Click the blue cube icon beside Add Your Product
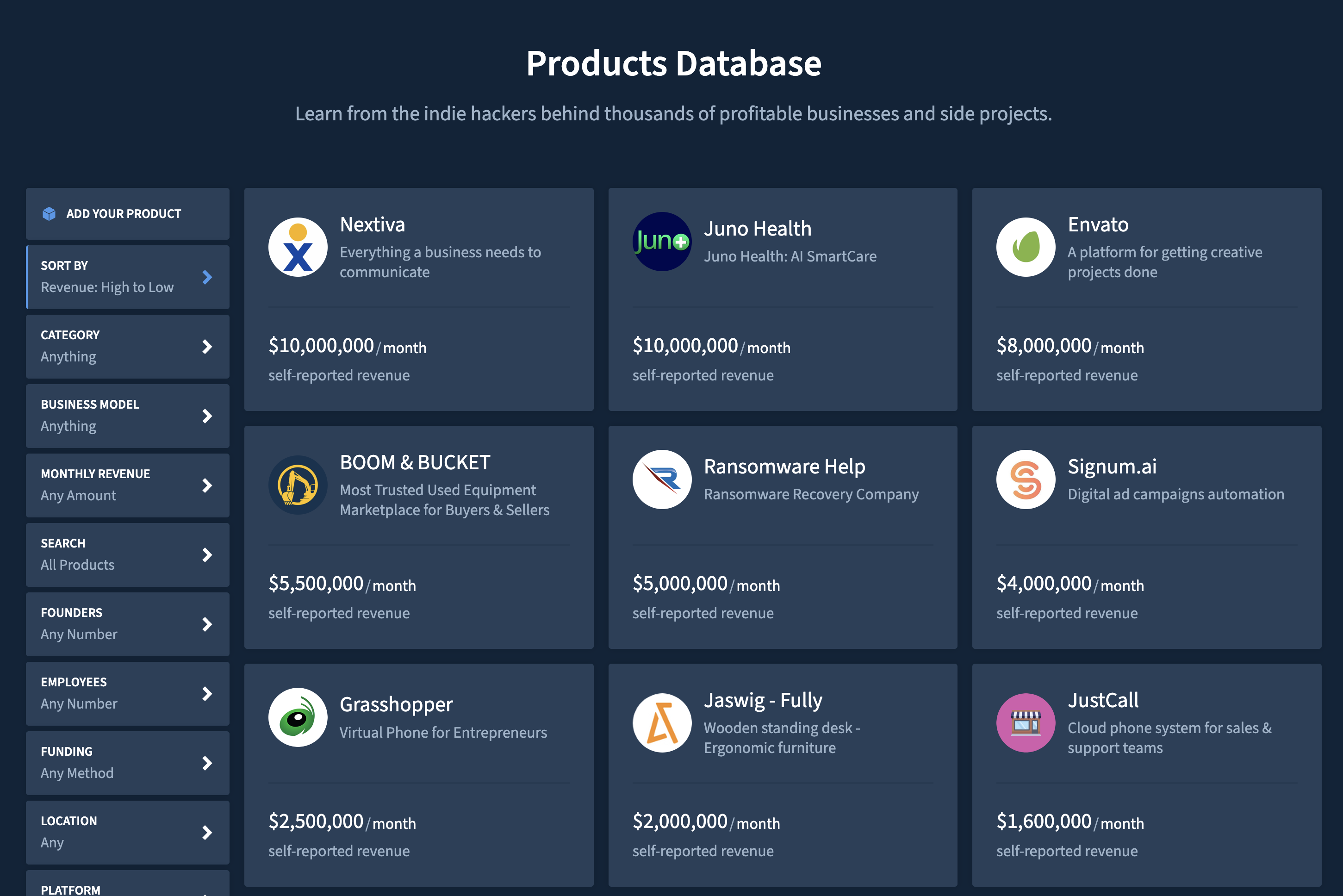This screenshot has height=896, width=1343. (49, 214)
